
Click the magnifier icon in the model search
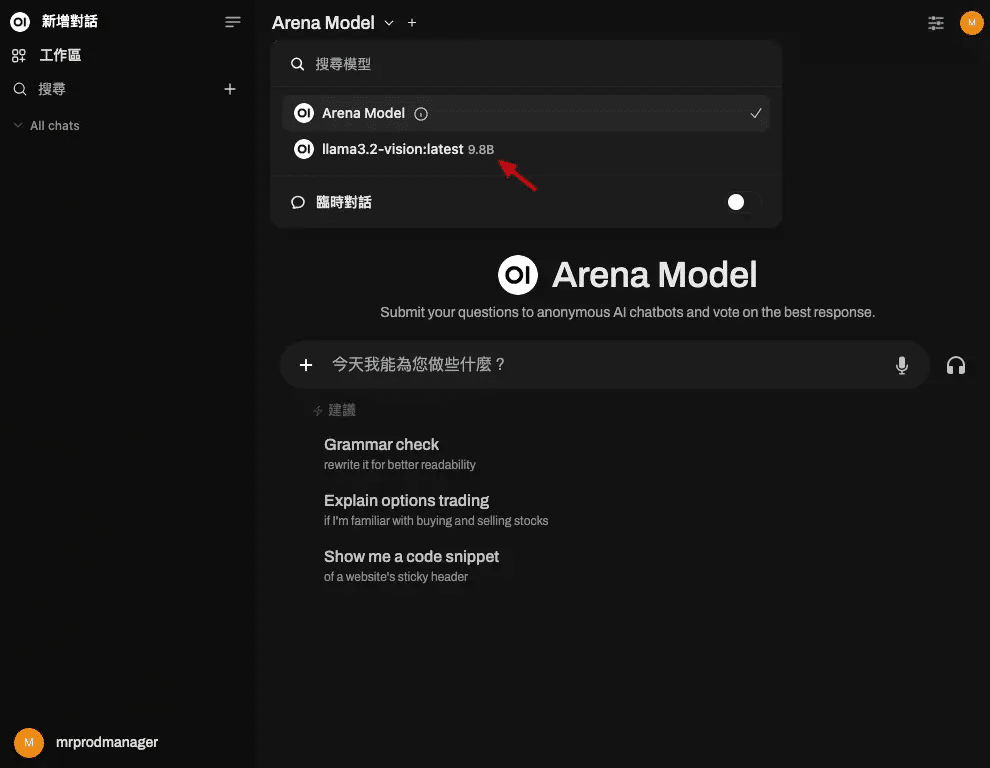pyautogui.click(x=297, y=64)
